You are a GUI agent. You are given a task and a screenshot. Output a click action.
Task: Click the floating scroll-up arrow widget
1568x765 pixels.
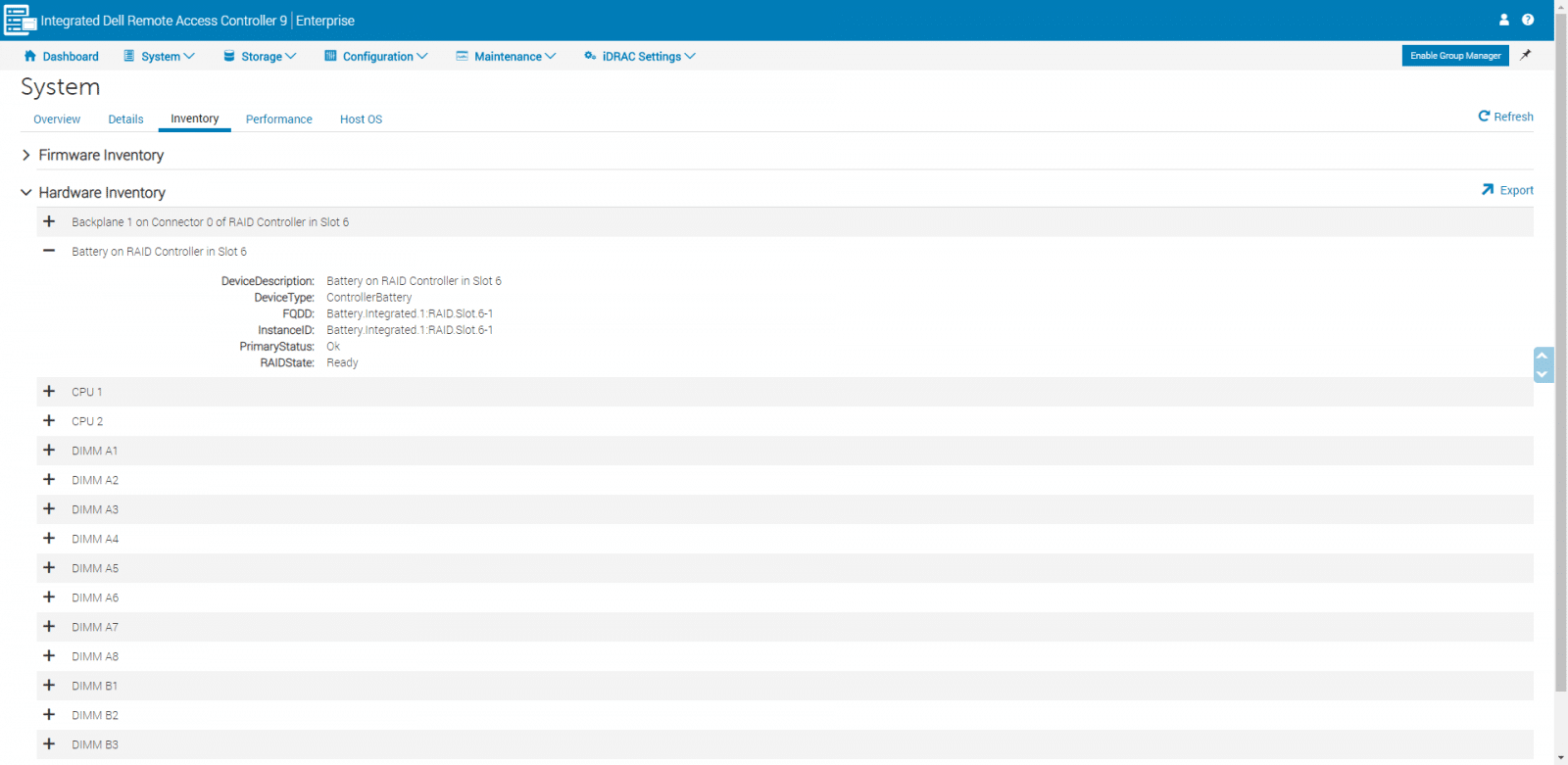[x=1543, y=356]
